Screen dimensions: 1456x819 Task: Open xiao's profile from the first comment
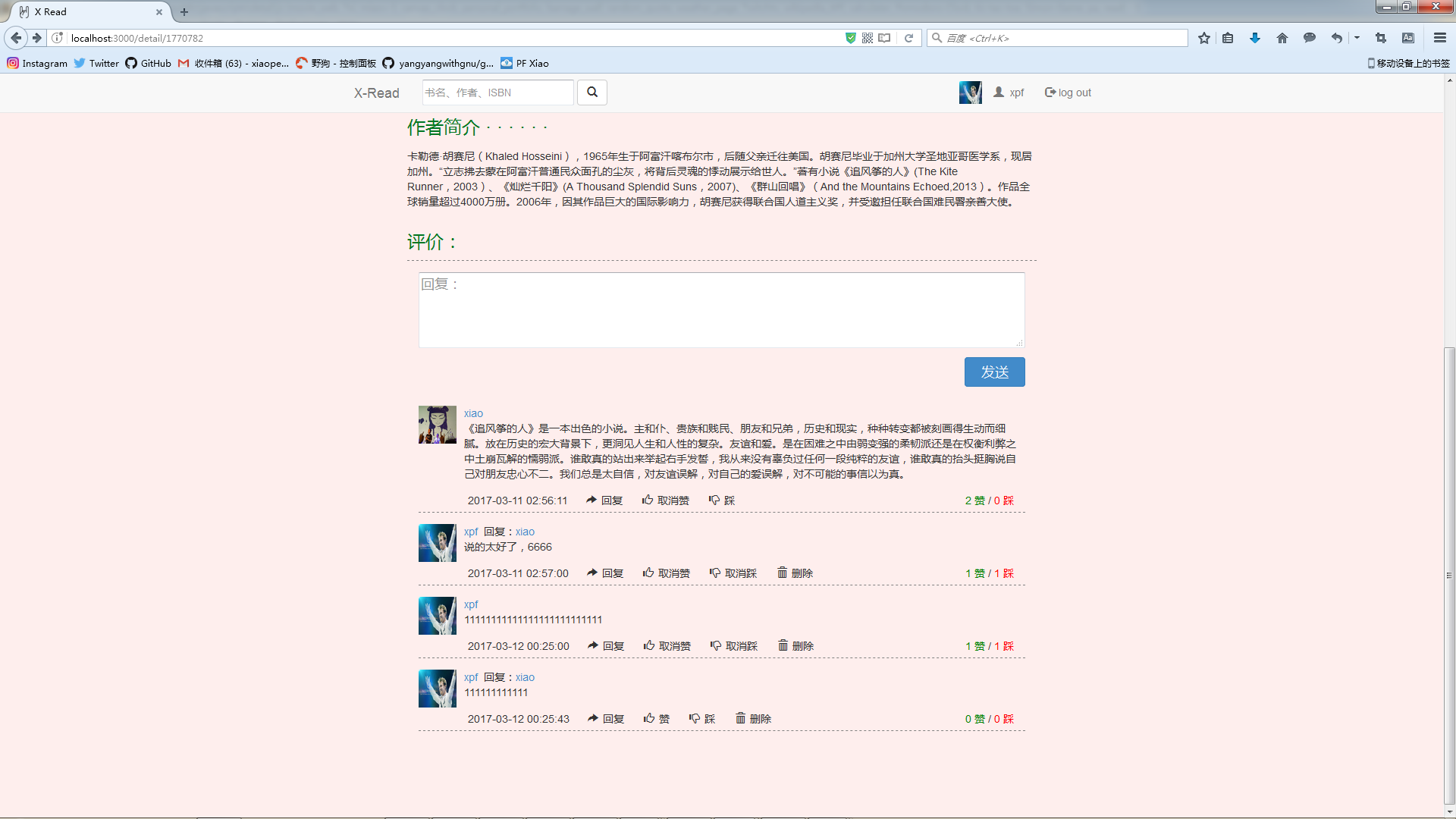click(x=473, y=413)
